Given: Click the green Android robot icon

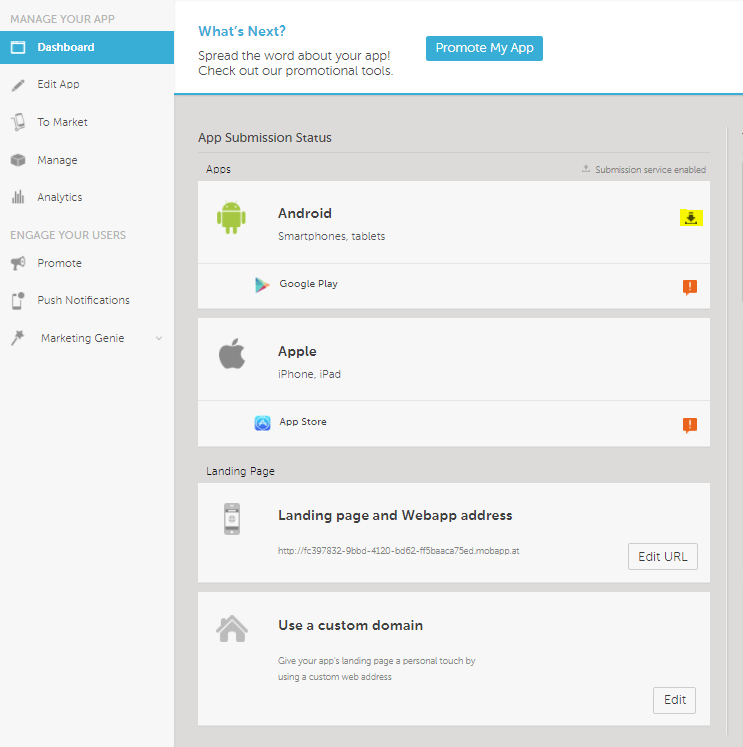Looking at the screenshot, I should click(231, 217).
